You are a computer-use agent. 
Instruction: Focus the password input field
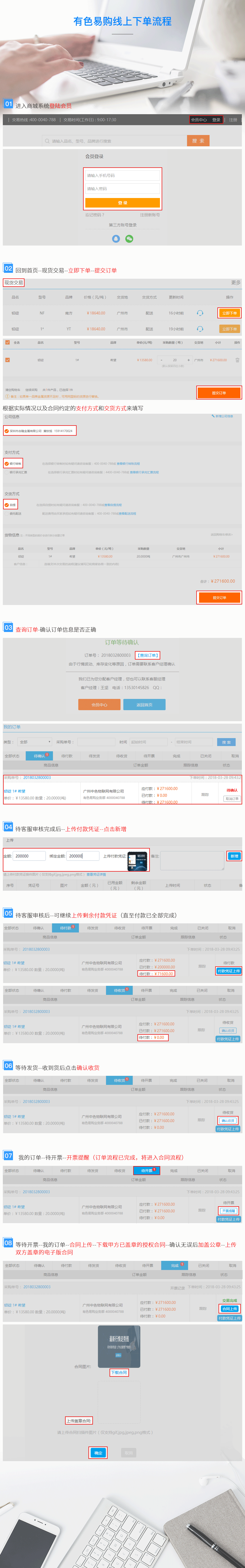pos(122,189)
